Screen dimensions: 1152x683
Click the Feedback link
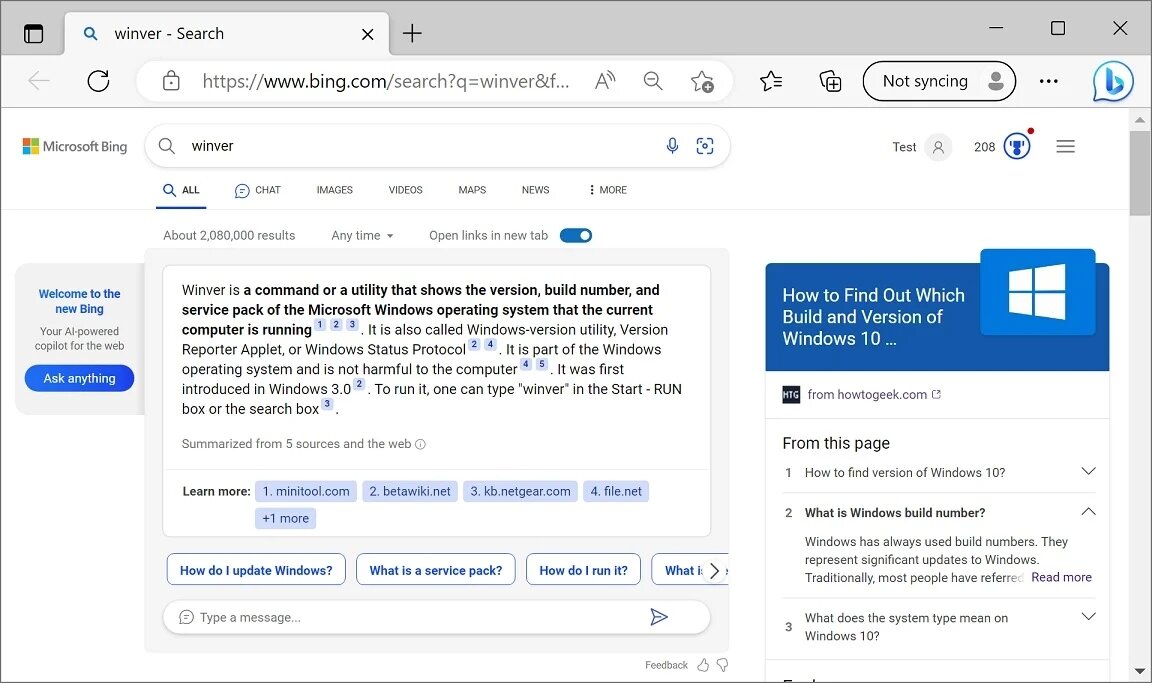click(x=666, y=665)
